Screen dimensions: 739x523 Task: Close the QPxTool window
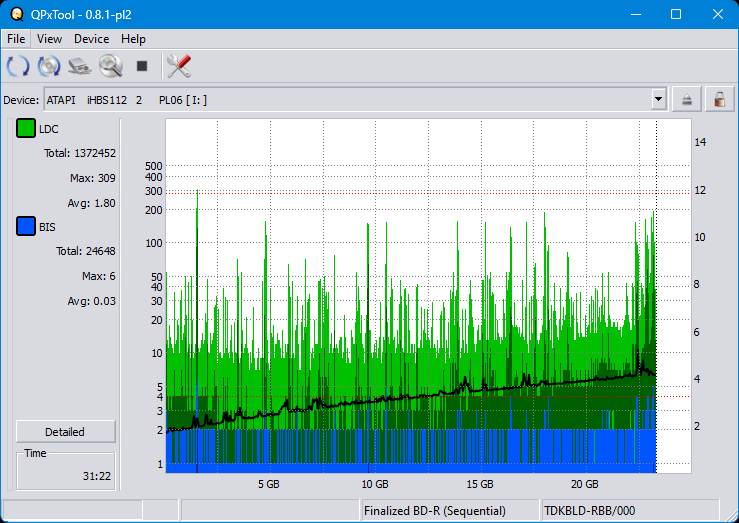coord(717,14)
